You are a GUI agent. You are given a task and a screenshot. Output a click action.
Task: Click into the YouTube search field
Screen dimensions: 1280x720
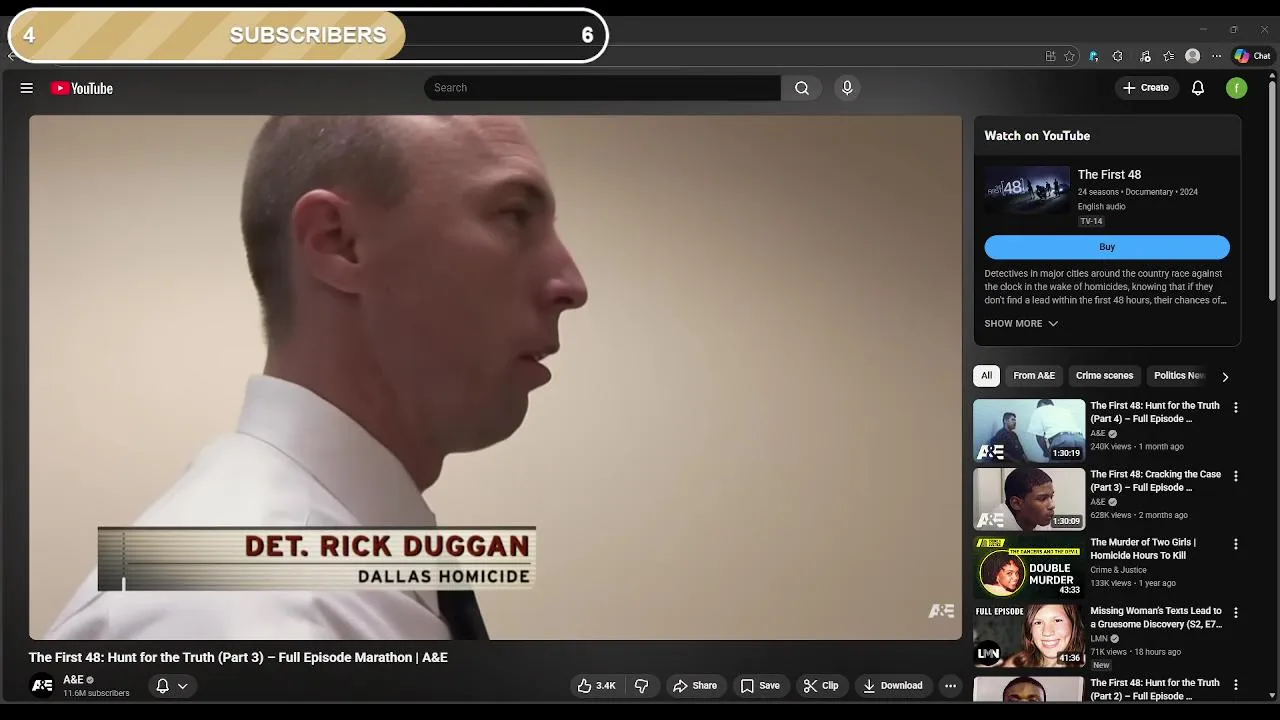click(x=602, y=88)
